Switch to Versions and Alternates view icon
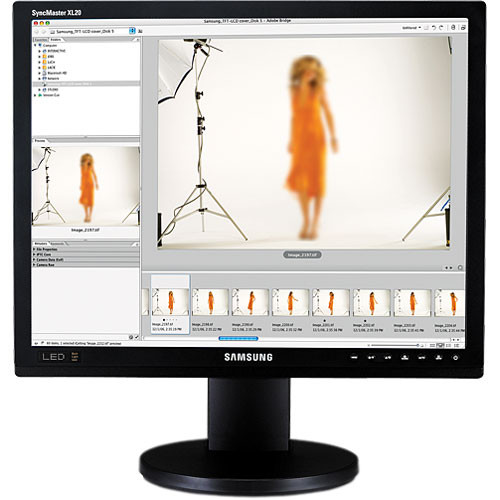The height and width of the screenshot is (500, 500). click(x=456, y=345)
